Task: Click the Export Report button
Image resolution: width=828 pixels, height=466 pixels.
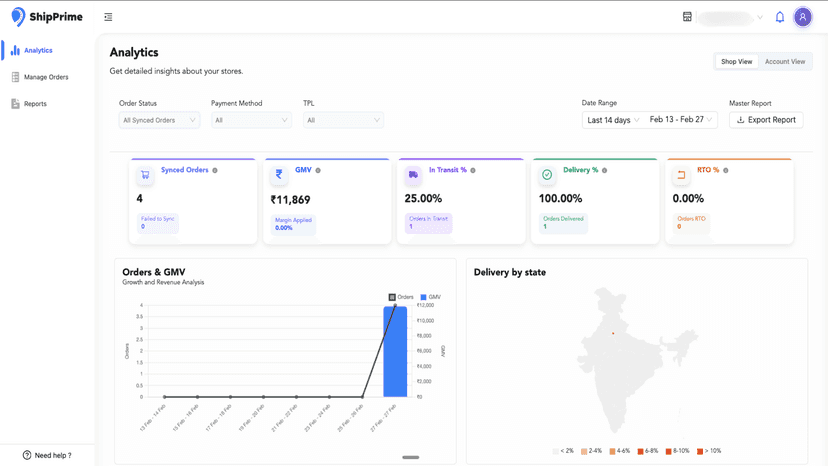Action: pos(766,120)
